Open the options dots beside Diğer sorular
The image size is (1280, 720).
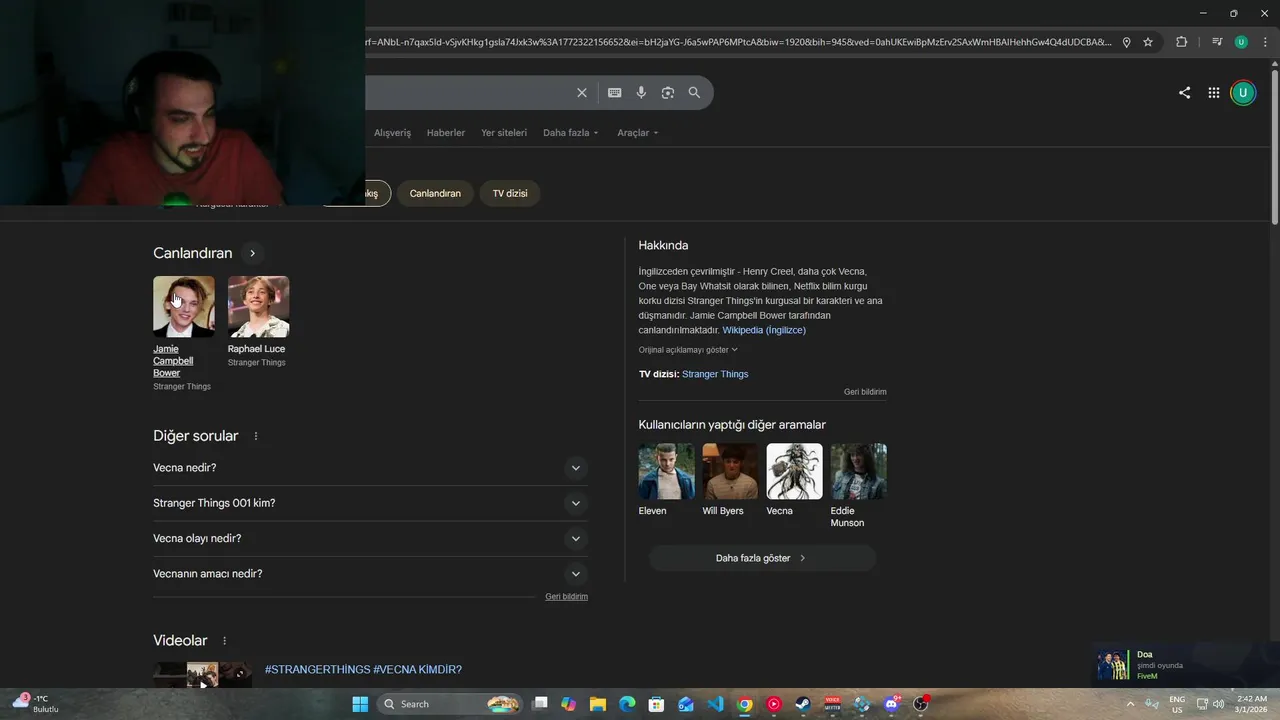click(256, 436)
